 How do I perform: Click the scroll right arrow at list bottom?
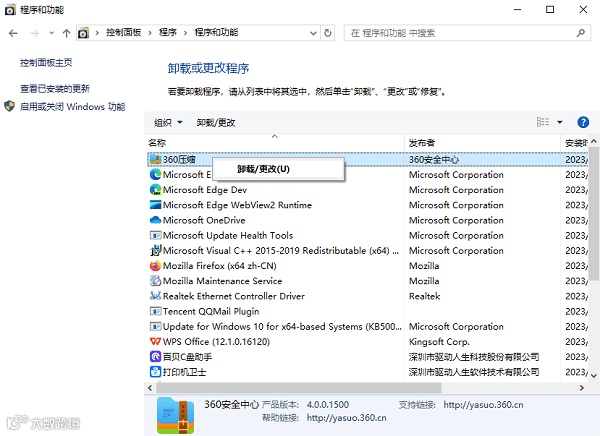tap(582, 388)
